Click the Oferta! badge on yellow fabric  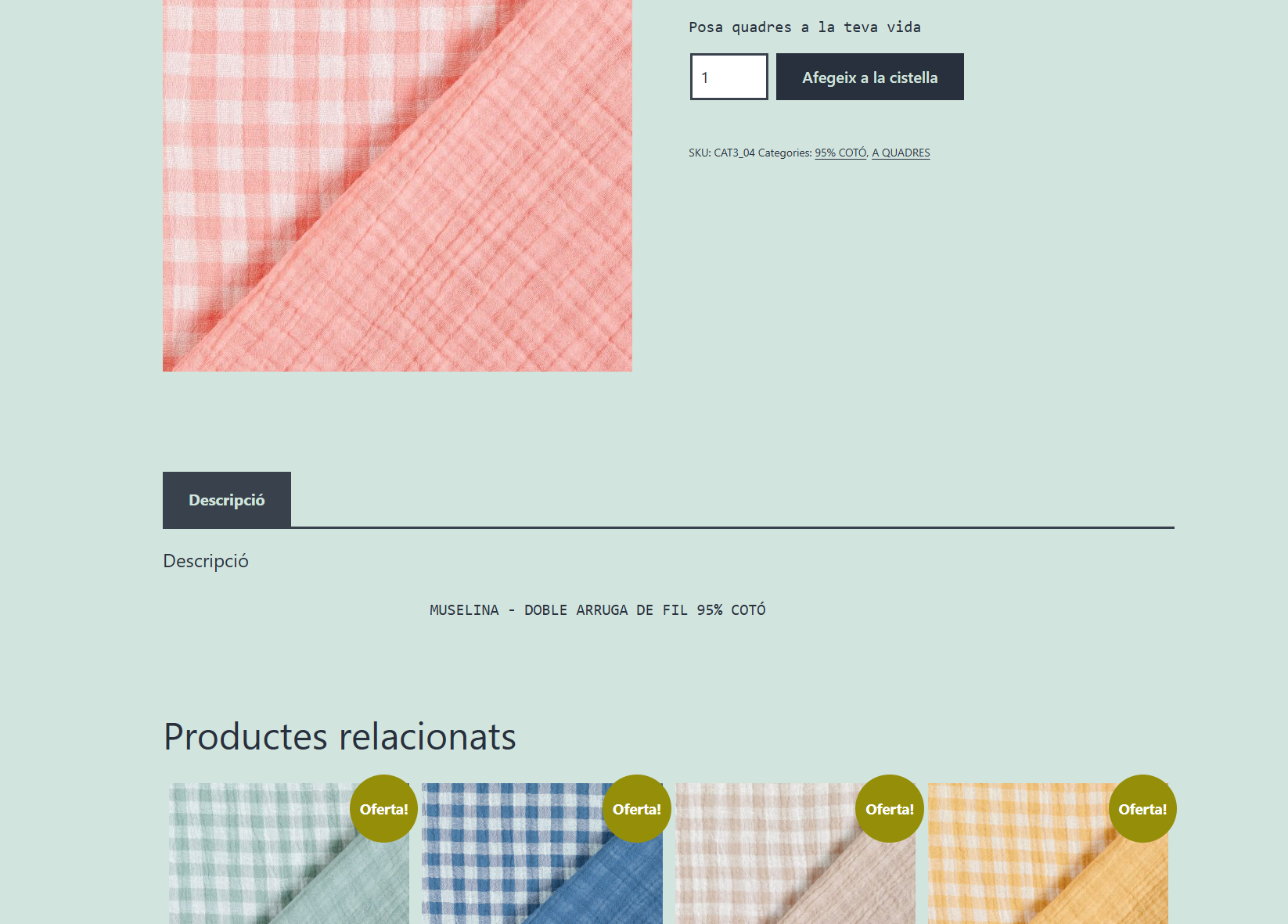(1142, 809)
